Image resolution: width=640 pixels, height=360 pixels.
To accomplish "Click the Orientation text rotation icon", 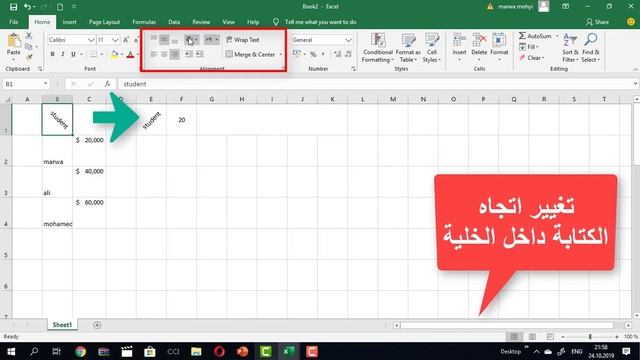I will (189, 40).
